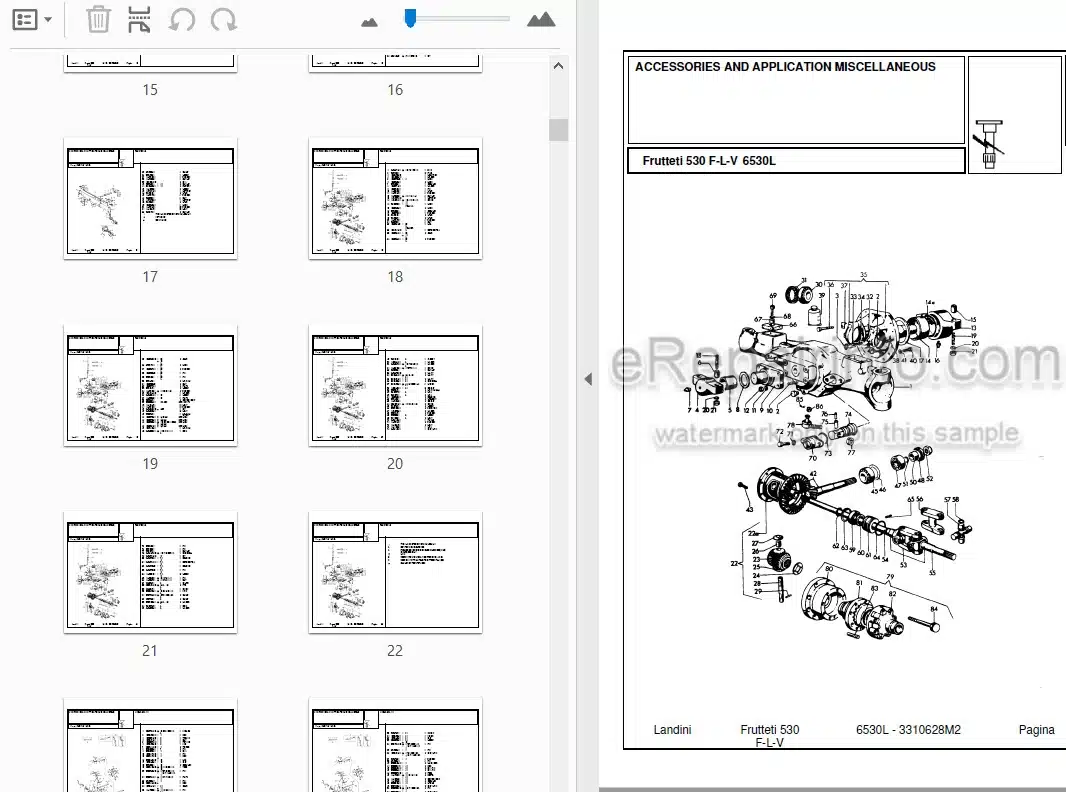Click page label 15

pyautogui.click(x=150, y=90)
